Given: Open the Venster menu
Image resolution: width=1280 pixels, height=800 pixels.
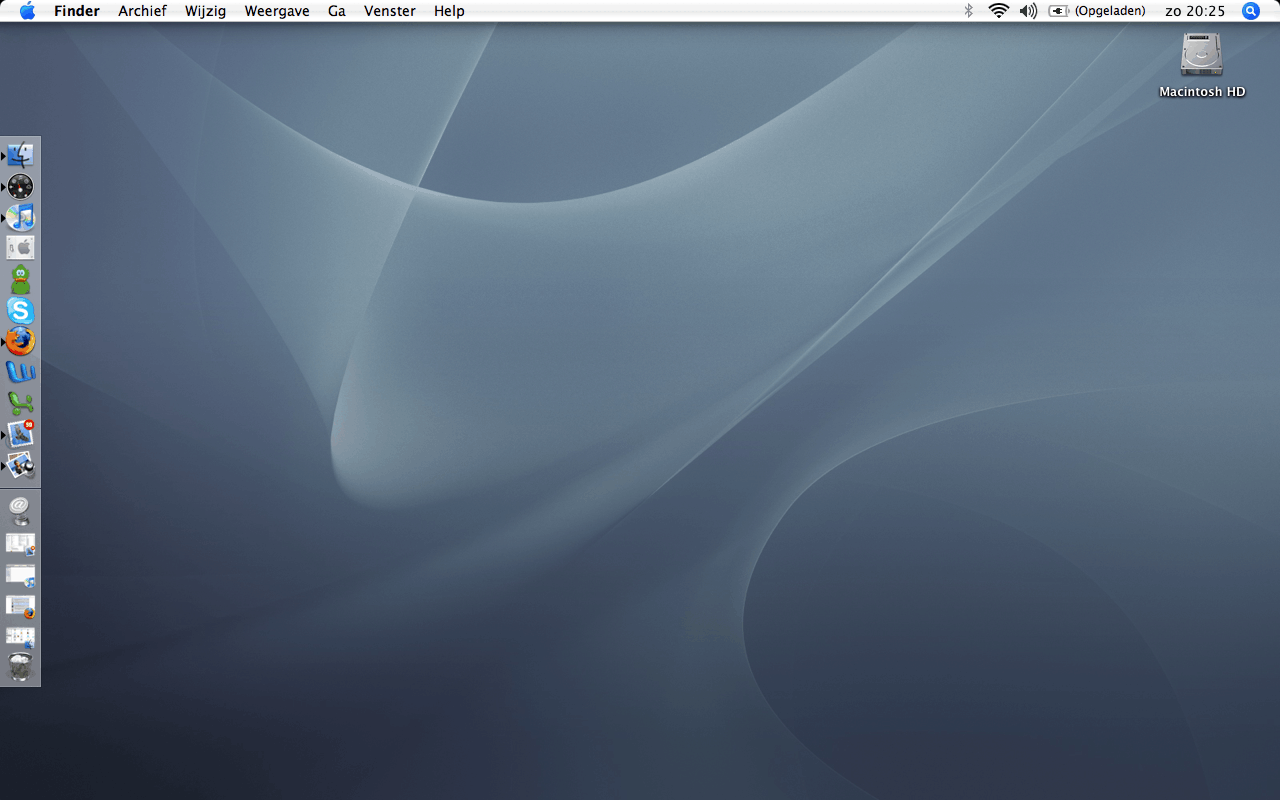Looking at the screenshot, I should [x=390, y=11].
